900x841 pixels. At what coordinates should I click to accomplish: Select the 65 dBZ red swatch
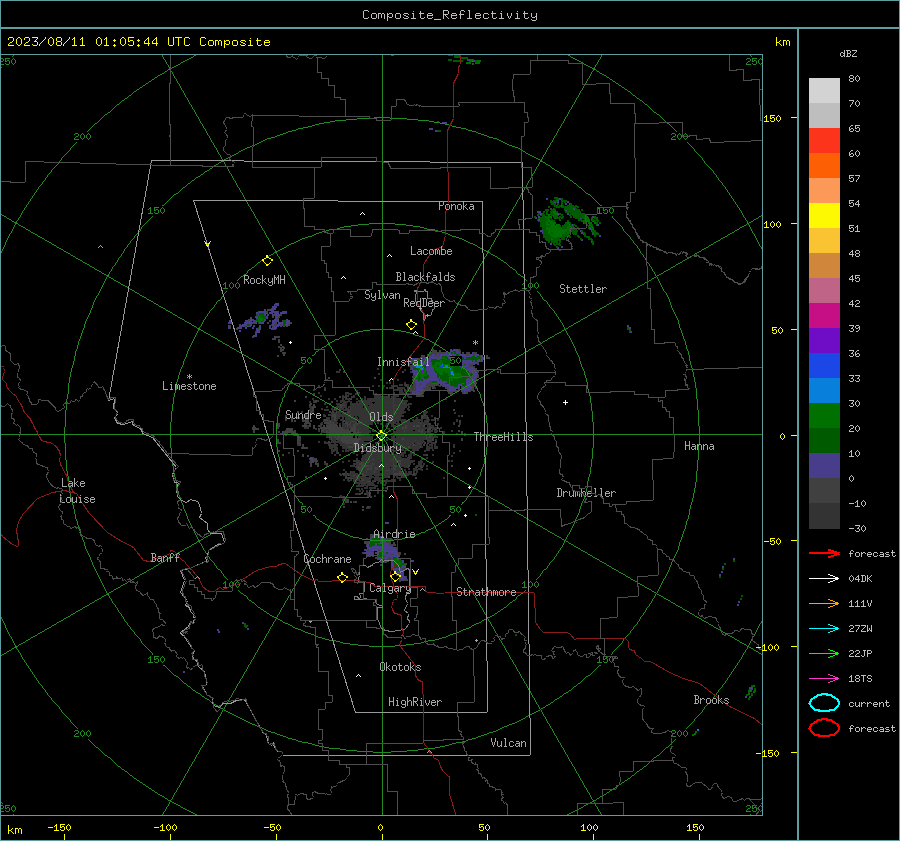click(x=824, y=140)
